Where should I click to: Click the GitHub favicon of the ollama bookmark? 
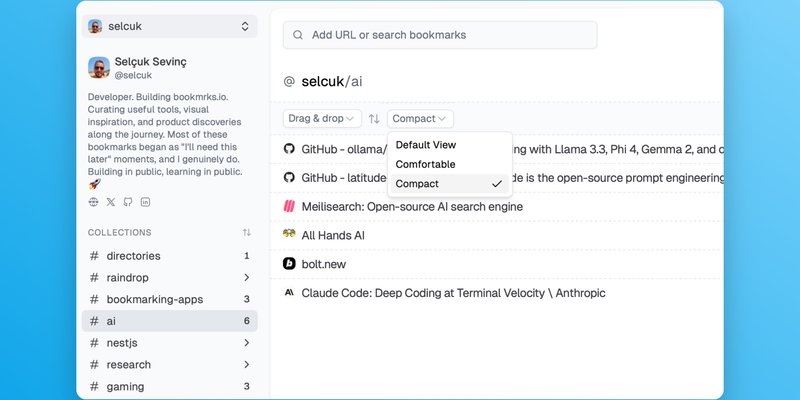tap(289, 149)
